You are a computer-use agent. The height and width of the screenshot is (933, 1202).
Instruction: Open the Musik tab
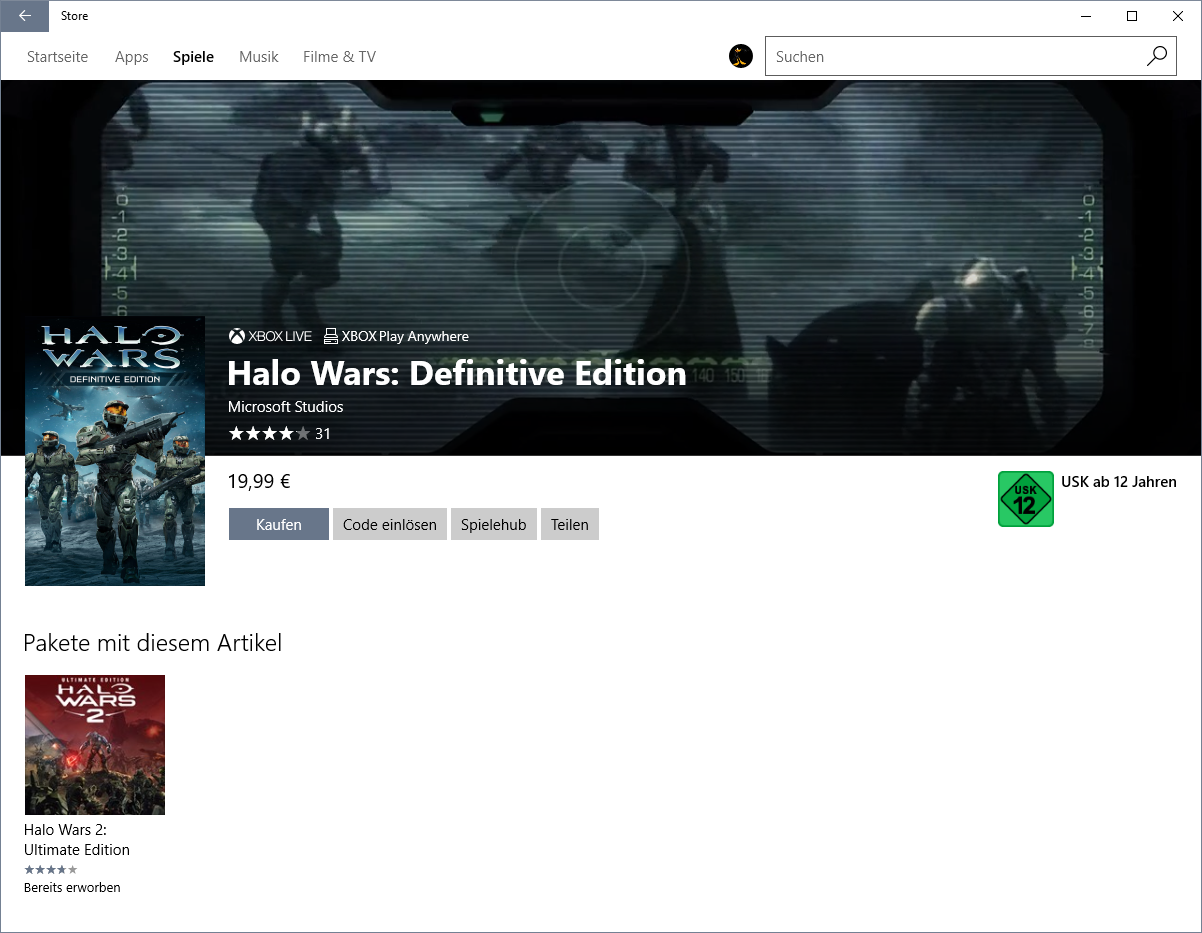pos(258,57)
